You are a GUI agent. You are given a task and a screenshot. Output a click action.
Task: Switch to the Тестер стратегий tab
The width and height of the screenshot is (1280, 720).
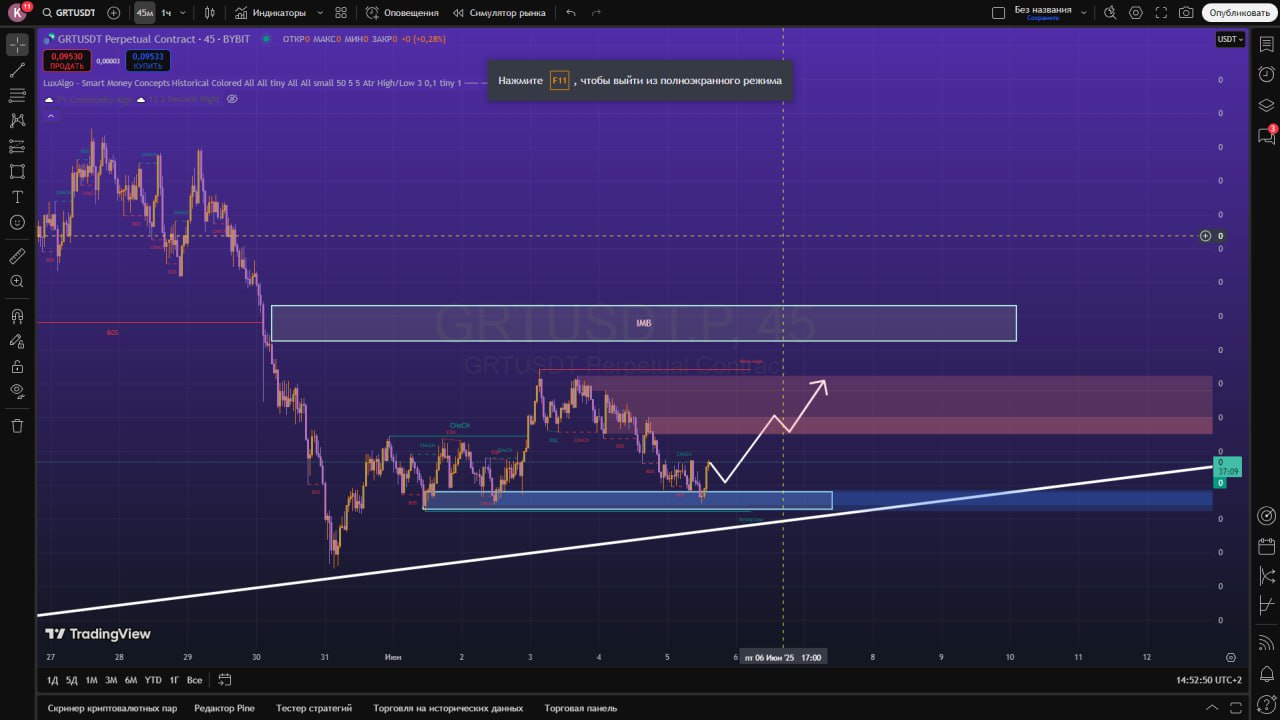point(314,708)
